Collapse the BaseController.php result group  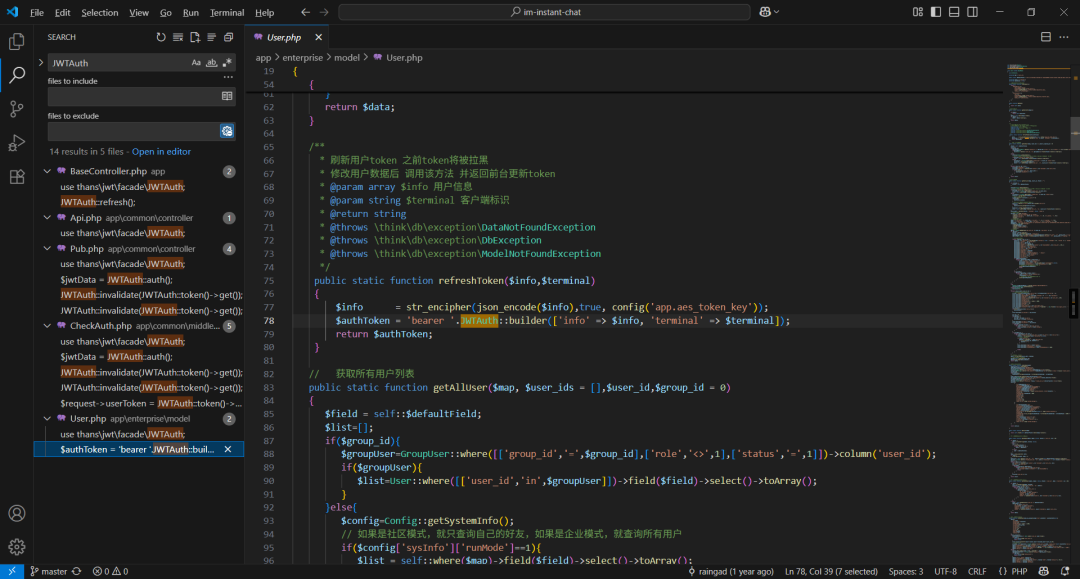click(47, 171)
